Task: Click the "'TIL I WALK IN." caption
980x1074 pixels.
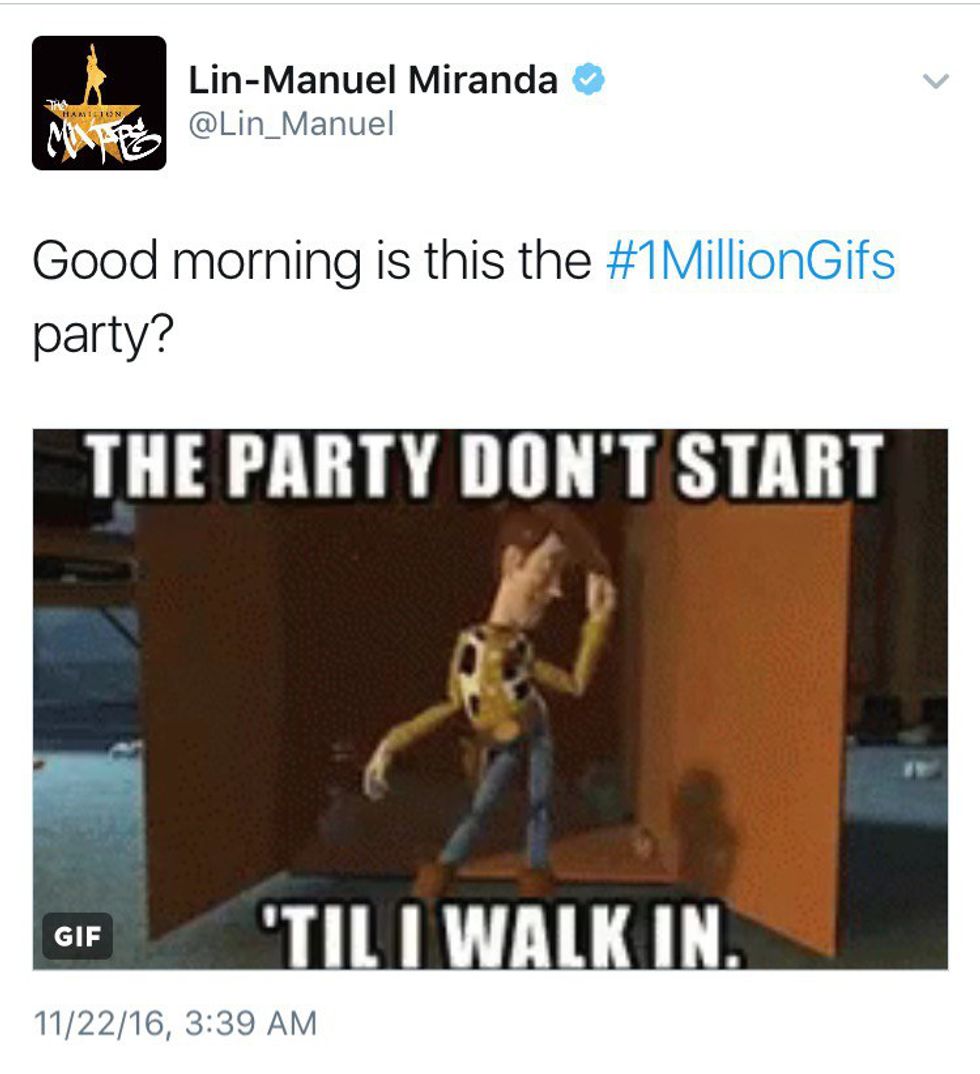Action: click(499, 936)
